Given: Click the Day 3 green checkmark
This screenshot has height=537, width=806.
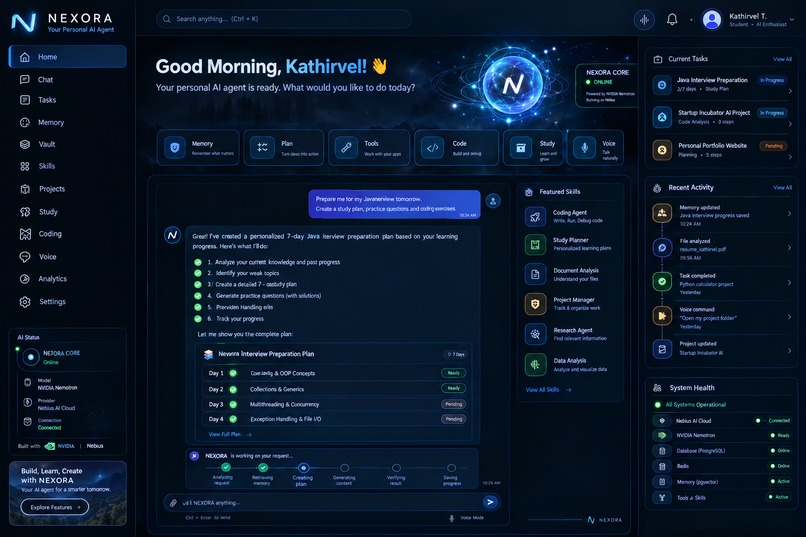Looking at the screenshot, I should [x=233, y=404].
